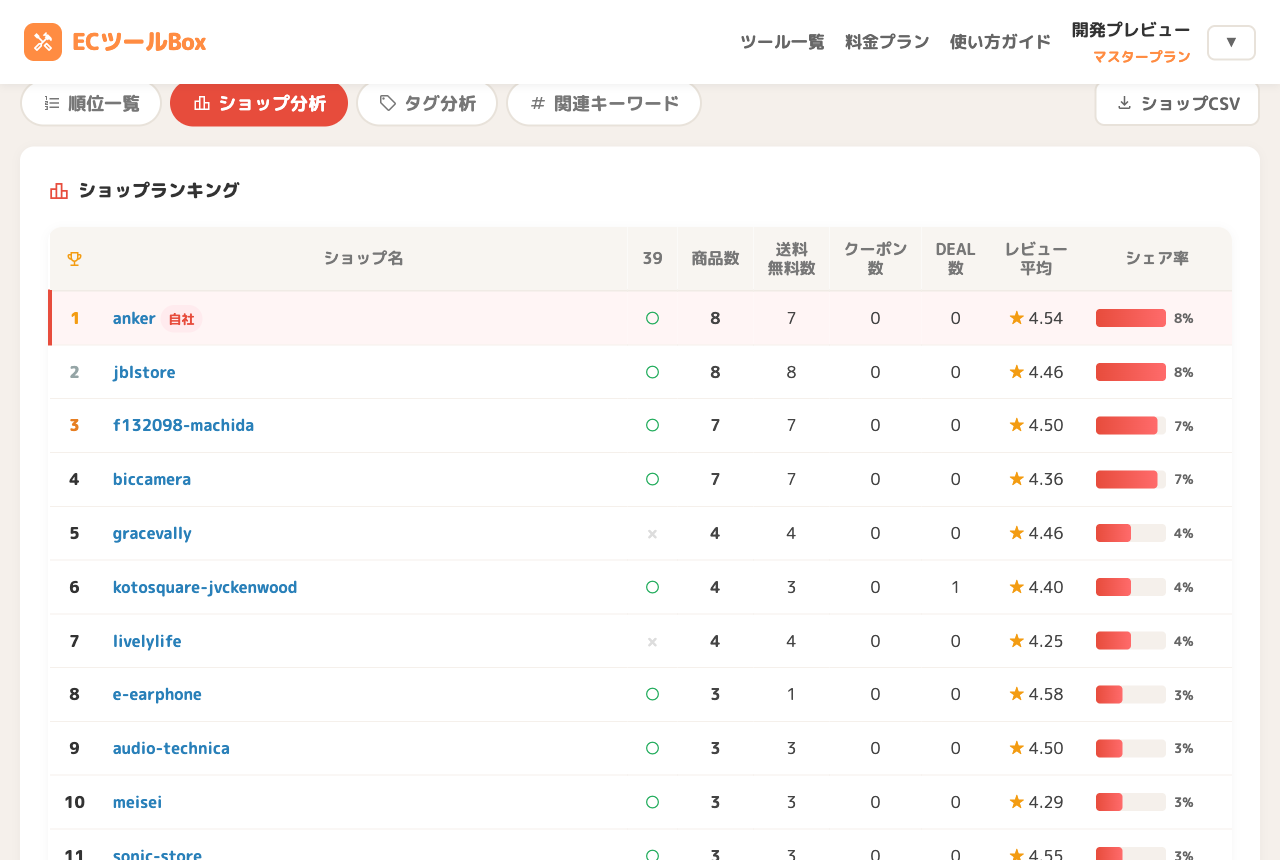The width and height of the screenshot is (1280, 860).
Task: Open the e-earphone shop link
Action: [x=157, y=694]
